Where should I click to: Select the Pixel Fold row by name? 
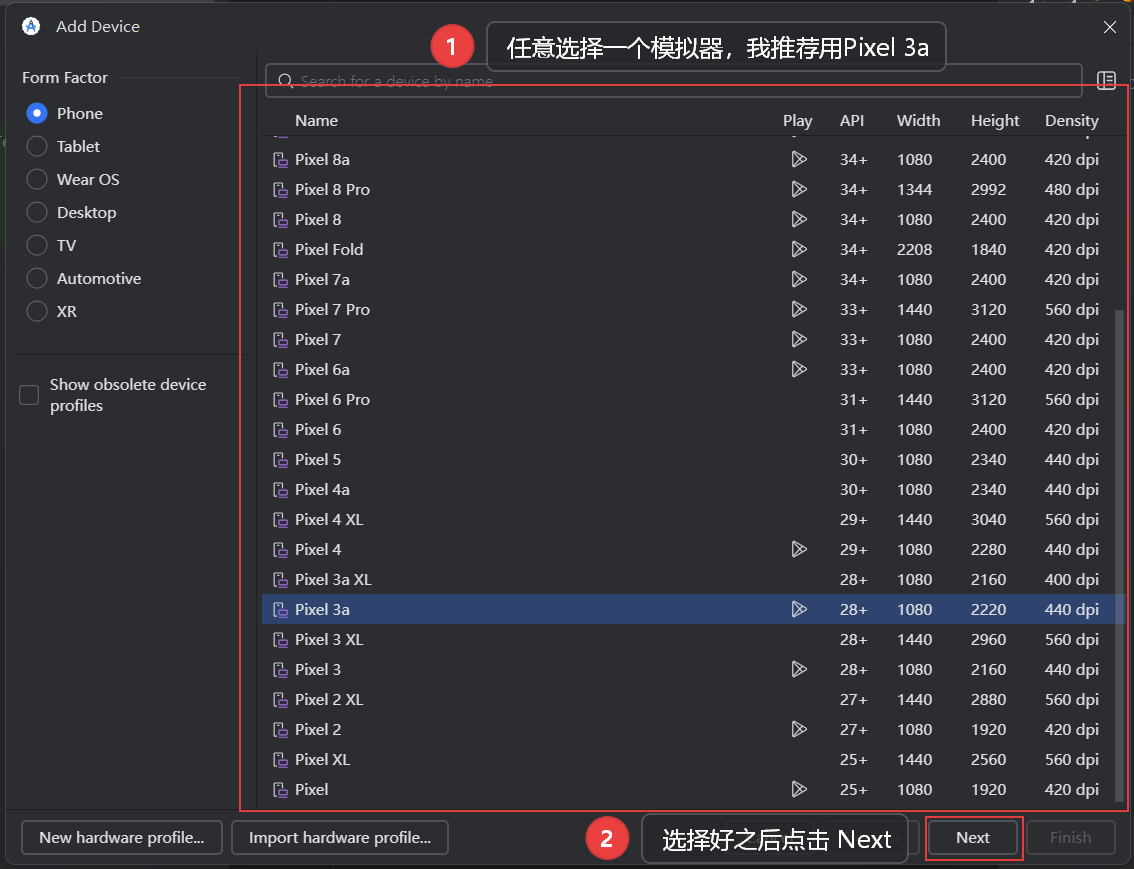point(329,249)
